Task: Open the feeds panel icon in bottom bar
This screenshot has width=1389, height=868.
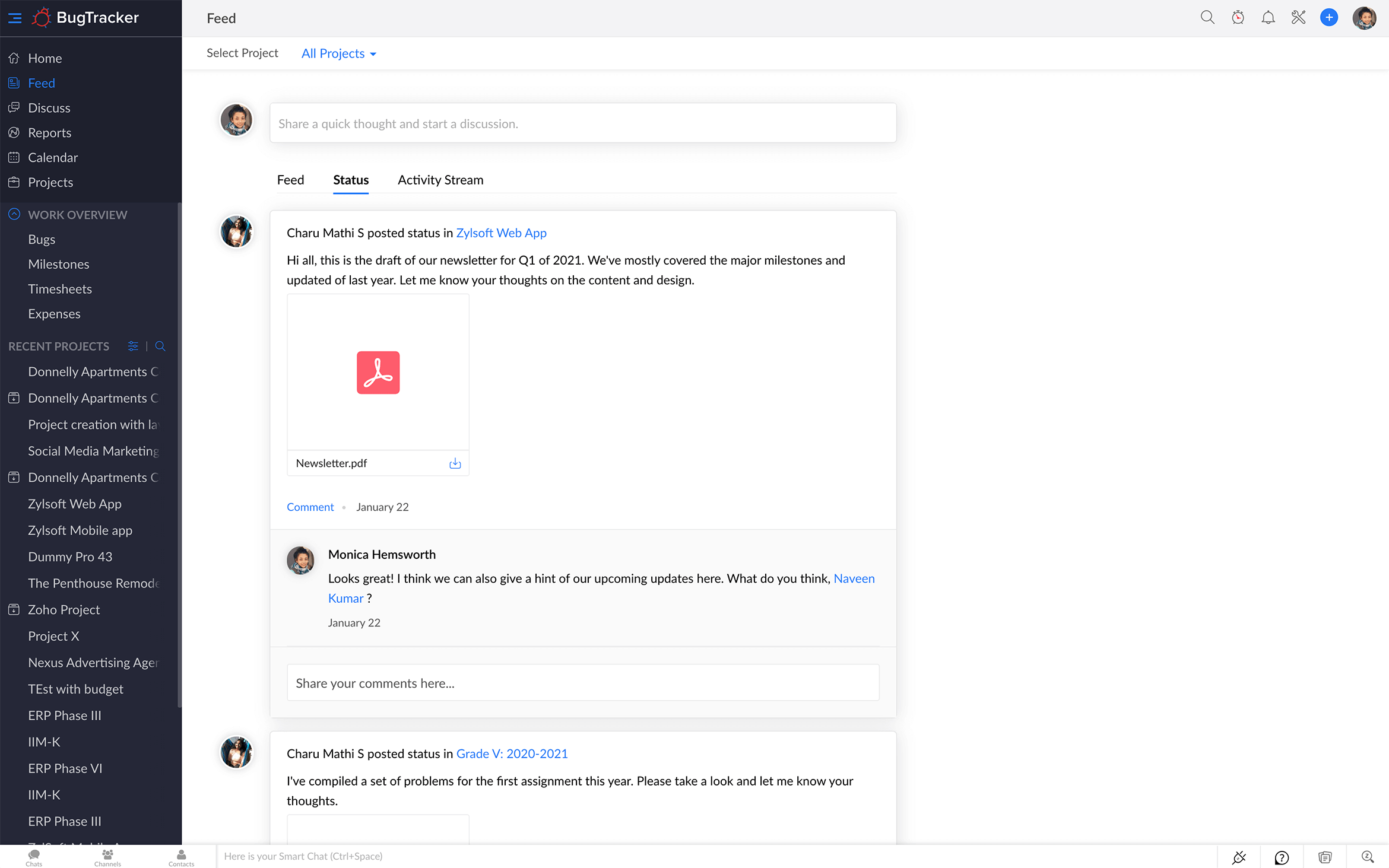Action: click(x=1324, y=857)
